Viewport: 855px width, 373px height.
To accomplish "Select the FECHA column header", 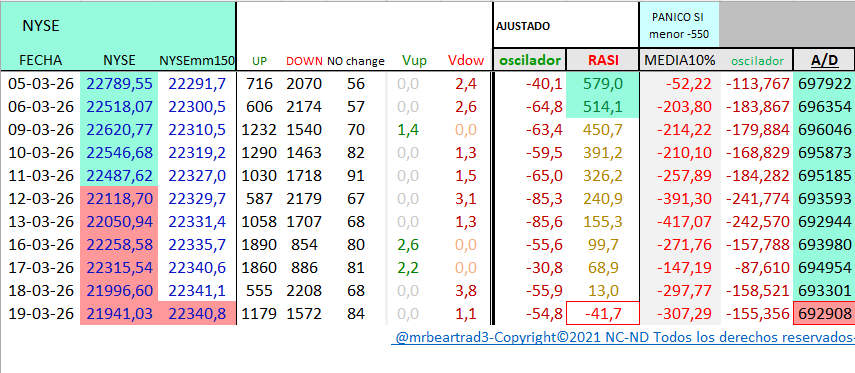I will coord(41,60).
